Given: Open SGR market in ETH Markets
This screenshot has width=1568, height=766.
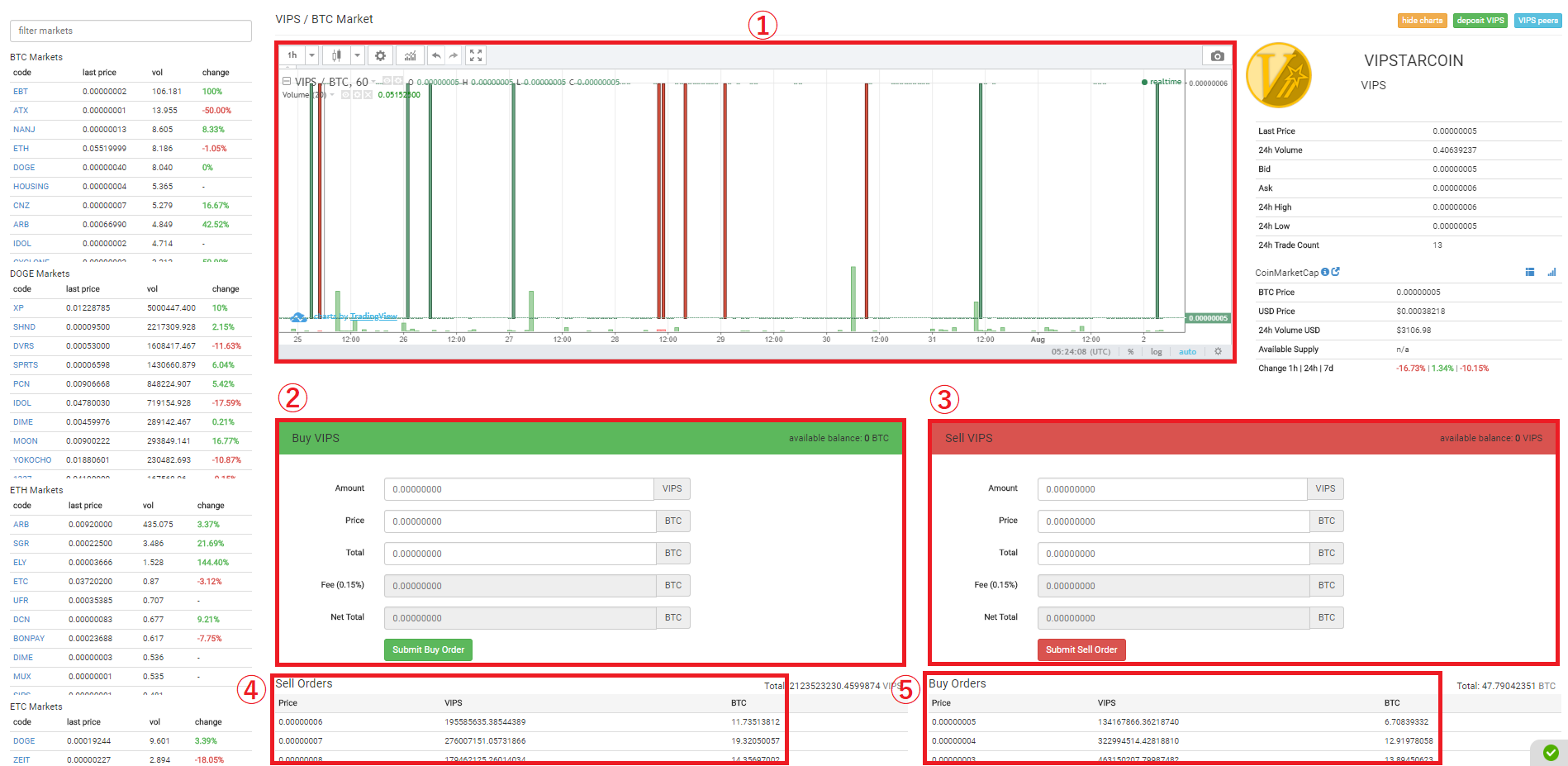Looking at the screenshot, I should 21,544.
